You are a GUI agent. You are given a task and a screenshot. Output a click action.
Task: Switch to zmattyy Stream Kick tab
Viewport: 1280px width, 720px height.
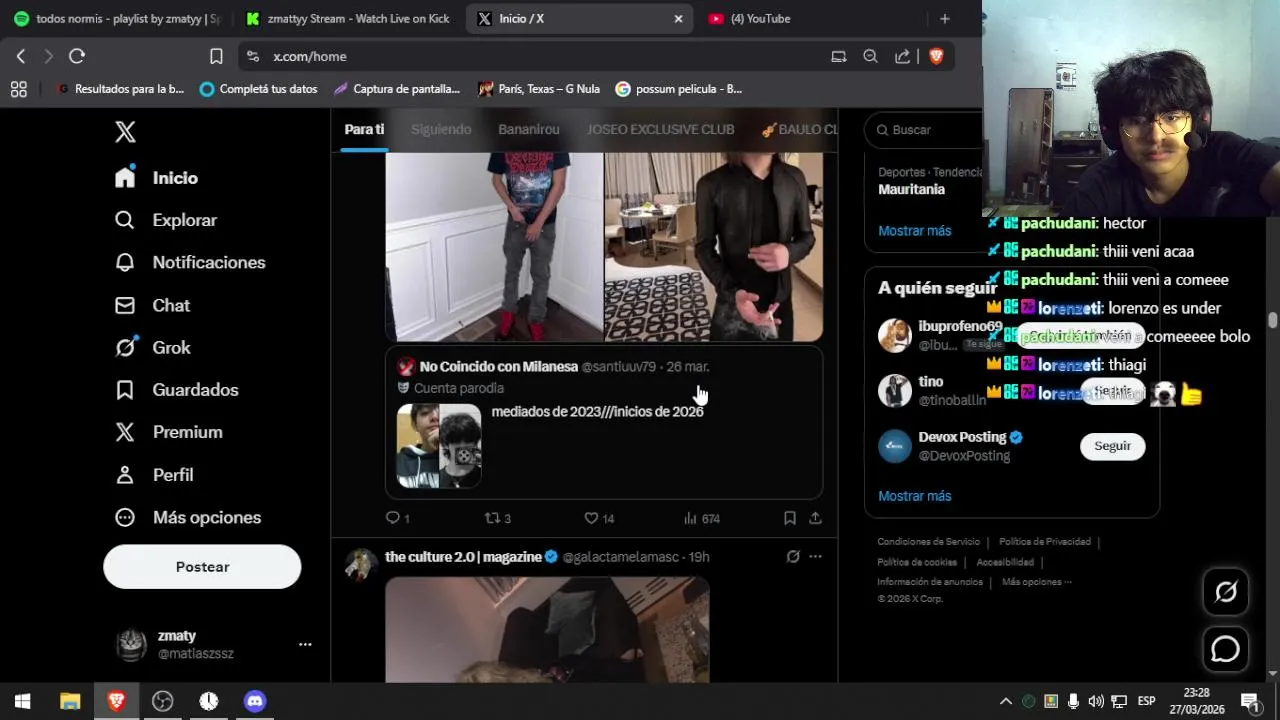pyautogui.click(x=349, y=18)
